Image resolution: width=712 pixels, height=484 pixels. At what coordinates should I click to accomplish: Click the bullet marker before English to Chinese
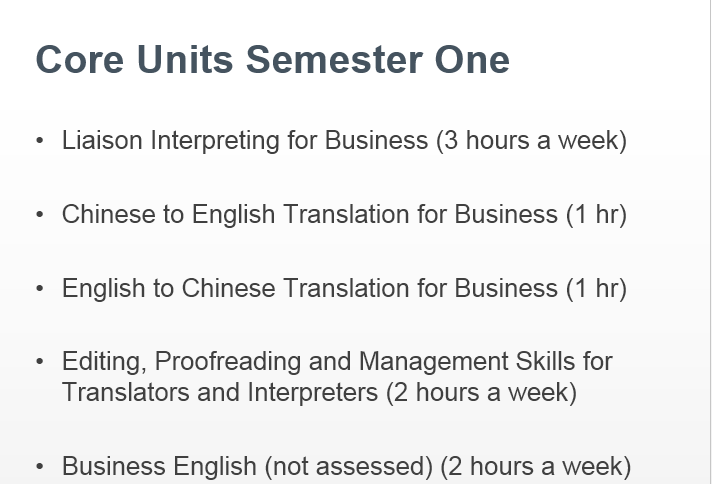click(x=40, y=289)
